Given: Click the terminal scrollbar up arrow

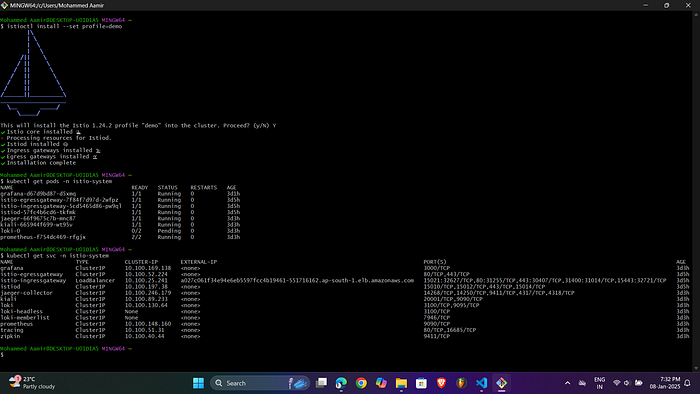Looking at the screenshot, I should pos(696,15).
